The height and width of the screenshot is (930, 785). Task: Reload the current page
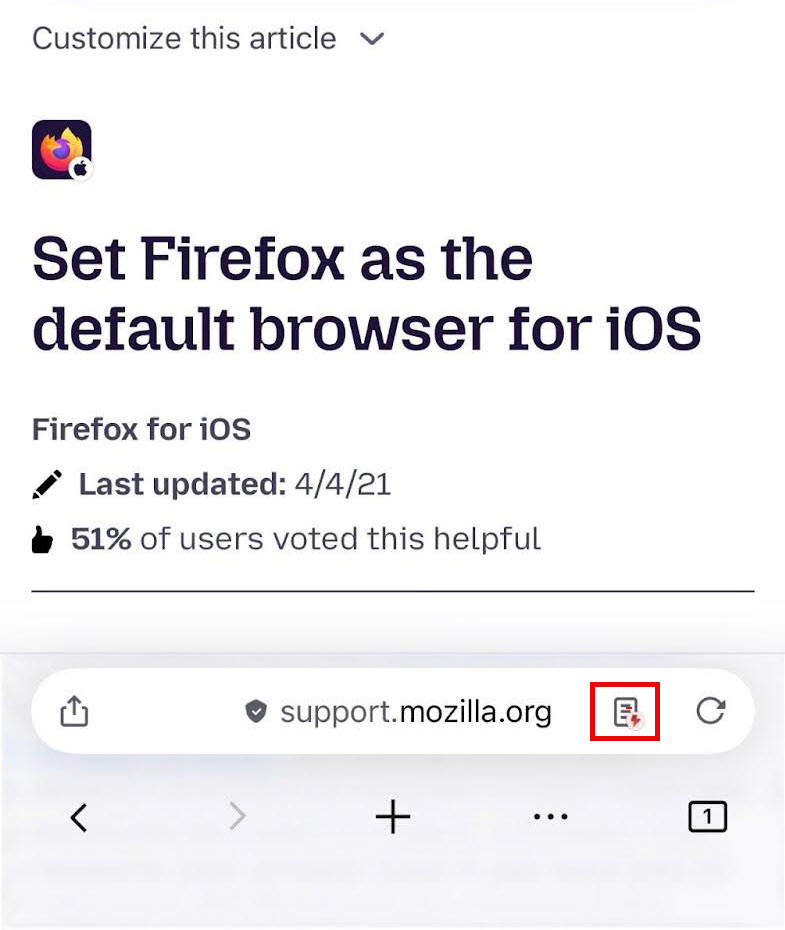pos(711,712)
